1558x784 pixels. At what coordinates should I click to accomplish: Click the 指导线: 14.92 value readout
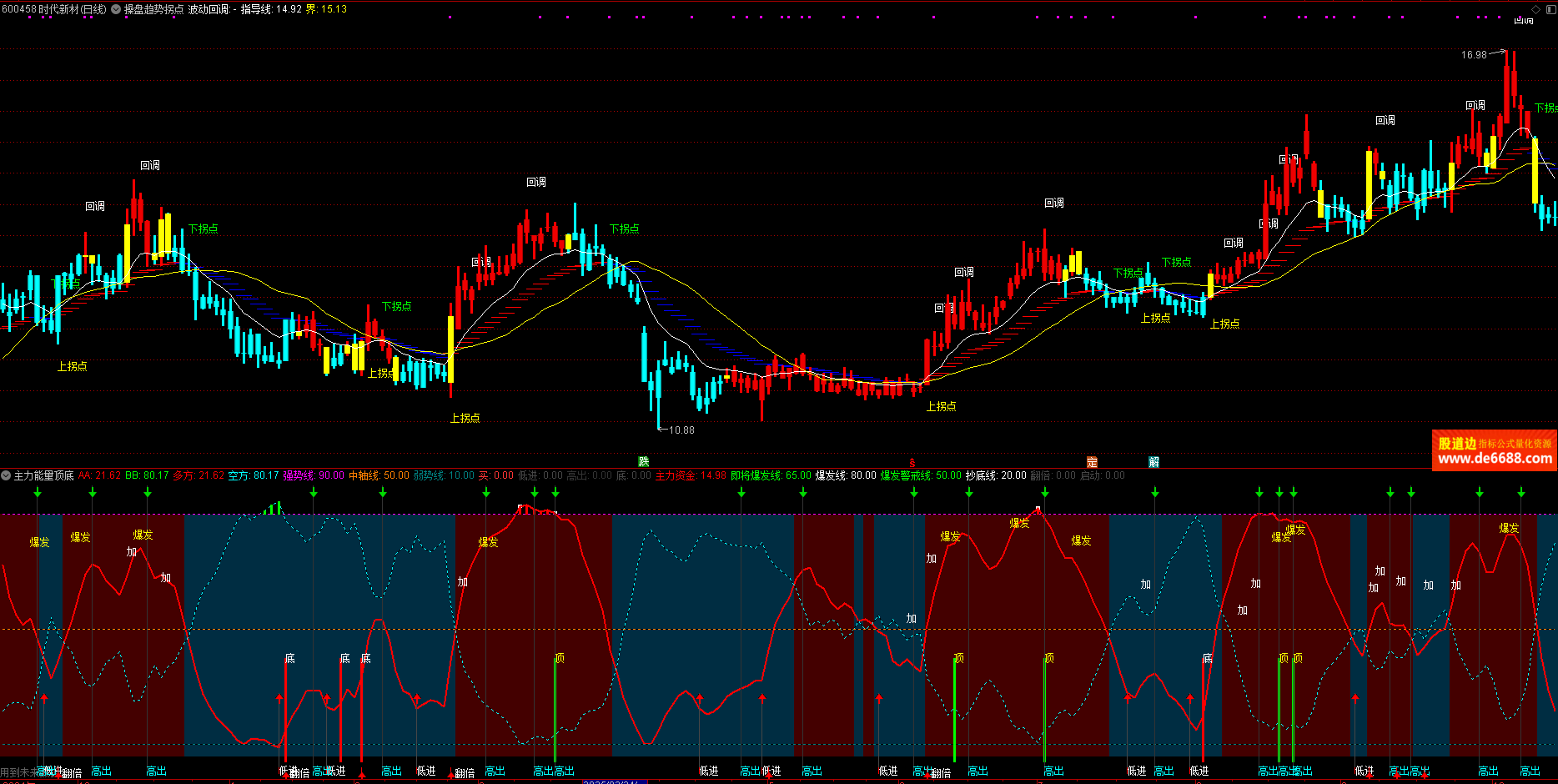[x=271, y=9]
